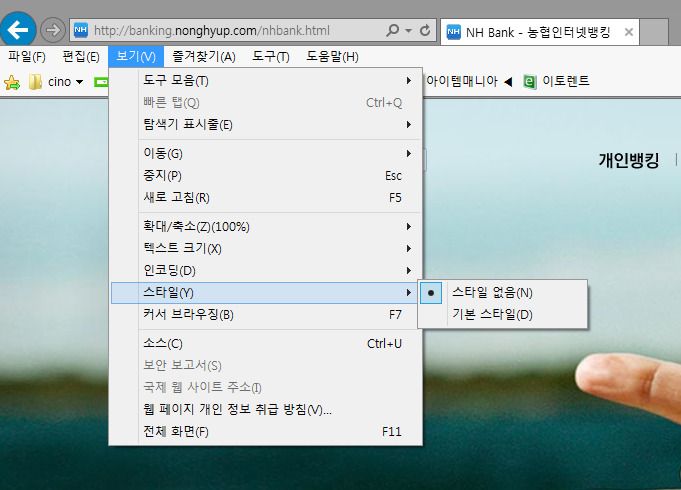Choose 새로 고침(R) menu item
Viewport: 681px width, 490px height.
point(266,198)
